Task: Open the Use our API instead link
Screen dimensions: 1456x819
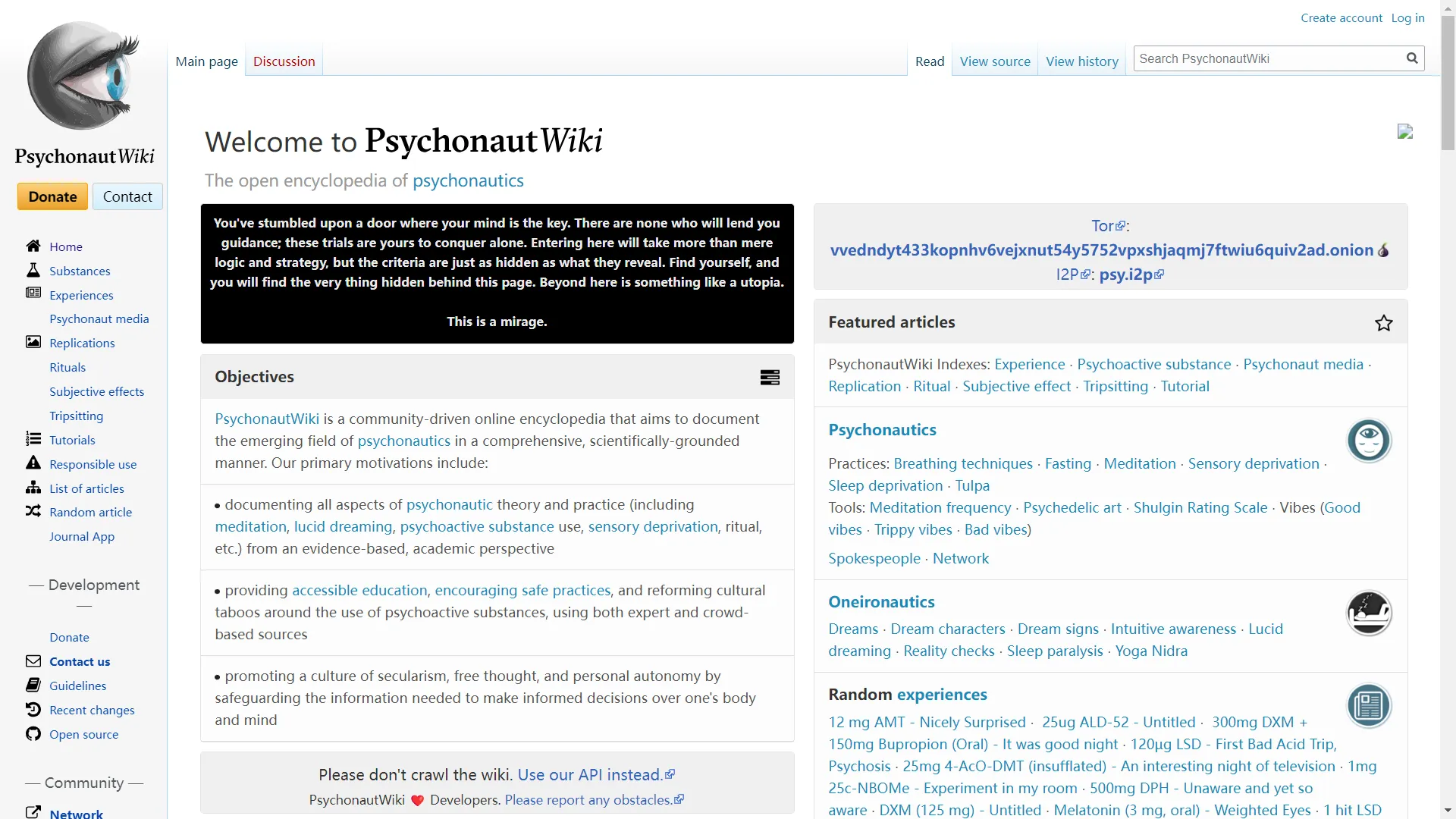Action: (590, 774)
